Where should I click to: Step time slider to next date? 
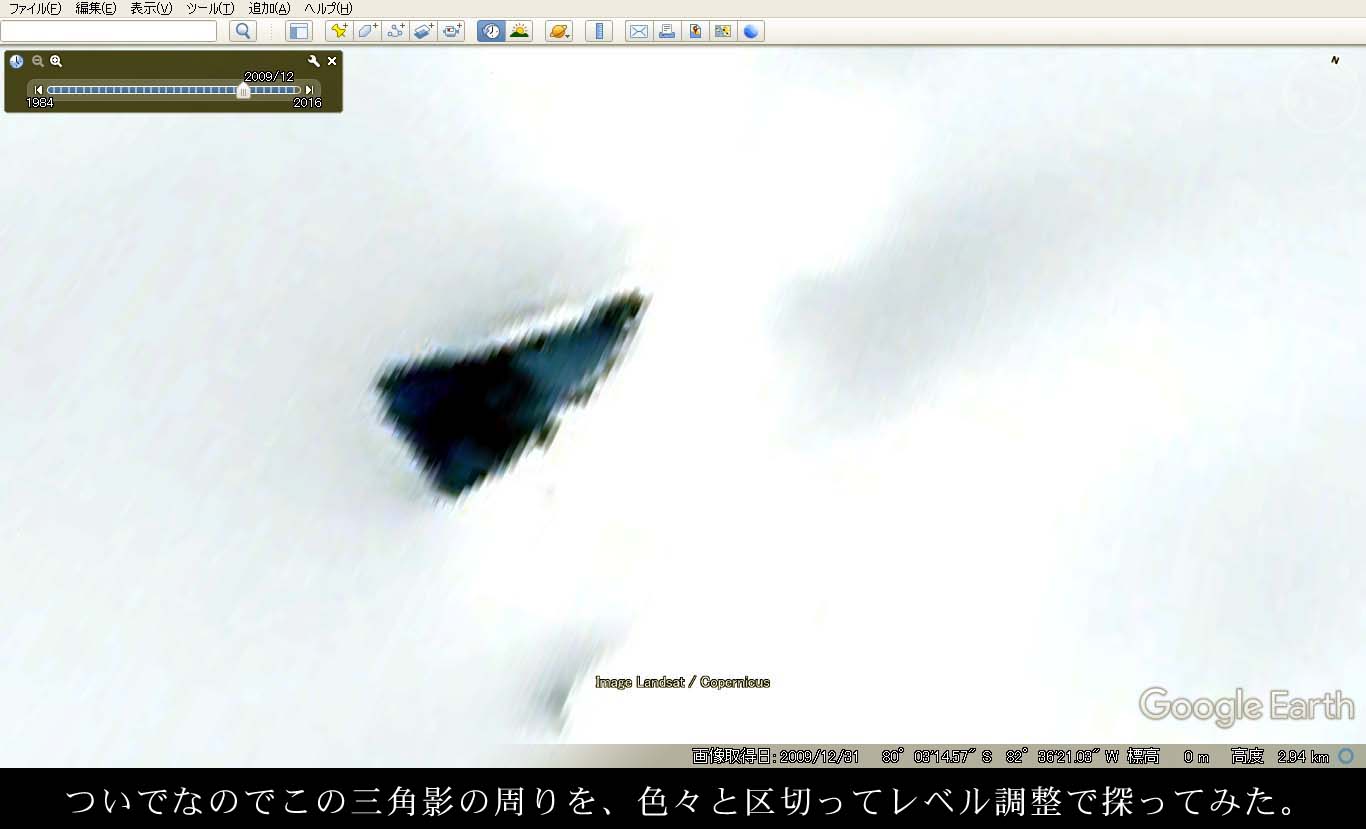tap(309, 90)
